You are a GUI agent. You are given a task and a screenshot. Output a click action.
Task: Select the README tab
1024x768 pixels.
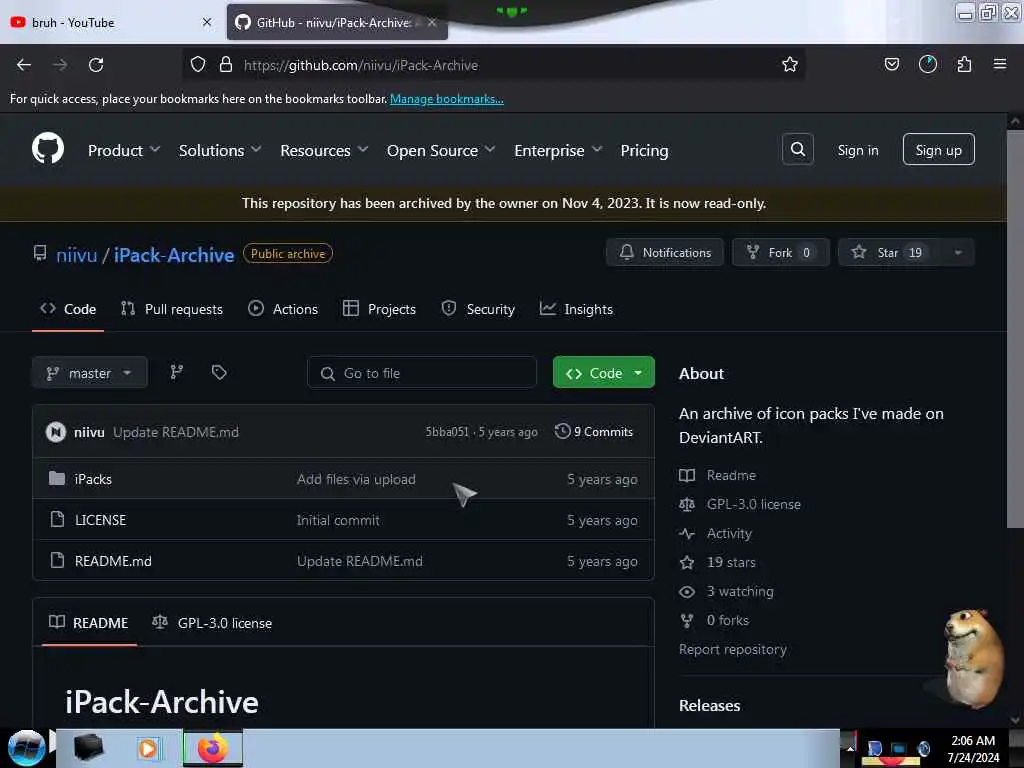(89, 623)
